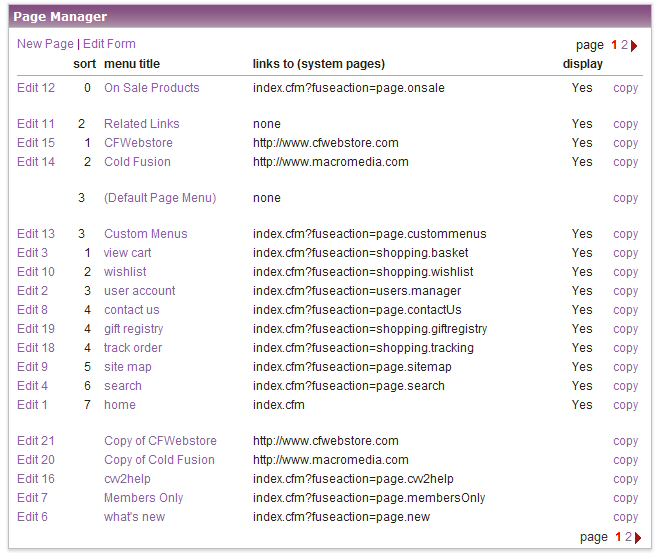Click Edit 14 for Cold Fusion
The image size is (661, 559).
click(x=36, y=162)
